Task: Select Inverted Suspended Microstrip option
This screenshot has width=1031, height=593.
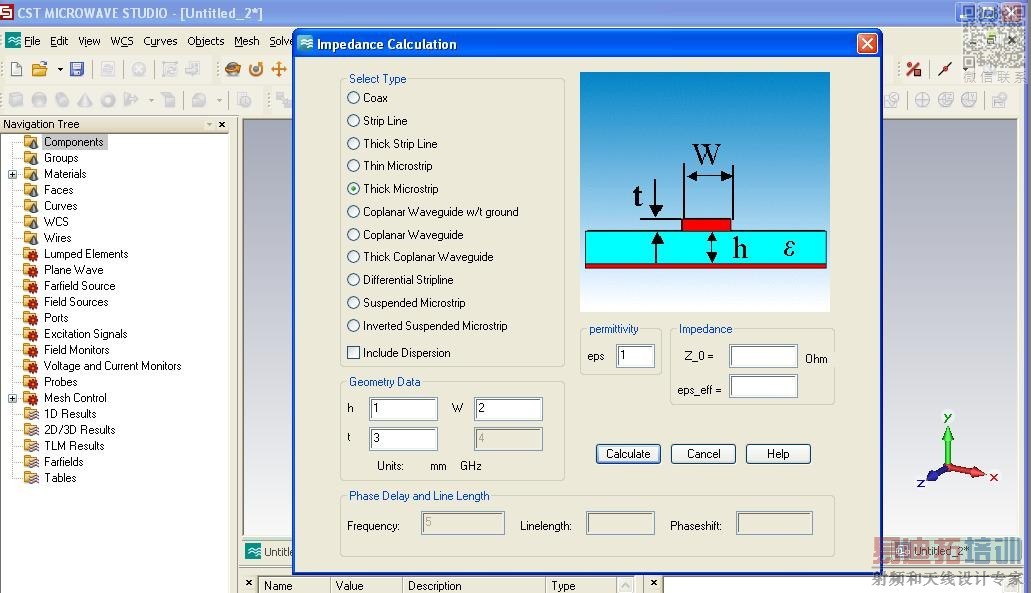Action: click(353, 325)
